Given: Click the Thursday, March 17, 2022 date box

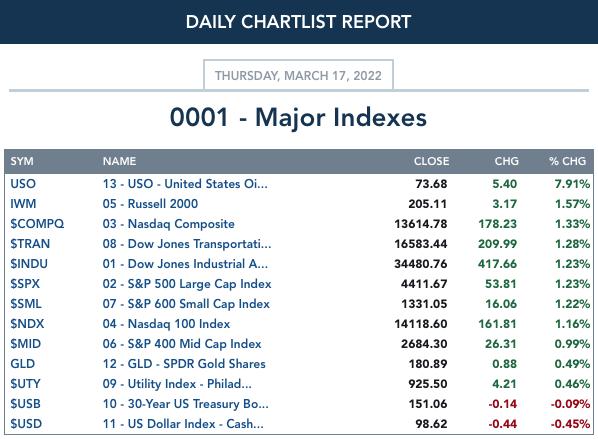Looking at the screenshot, I should pos(298,75).
